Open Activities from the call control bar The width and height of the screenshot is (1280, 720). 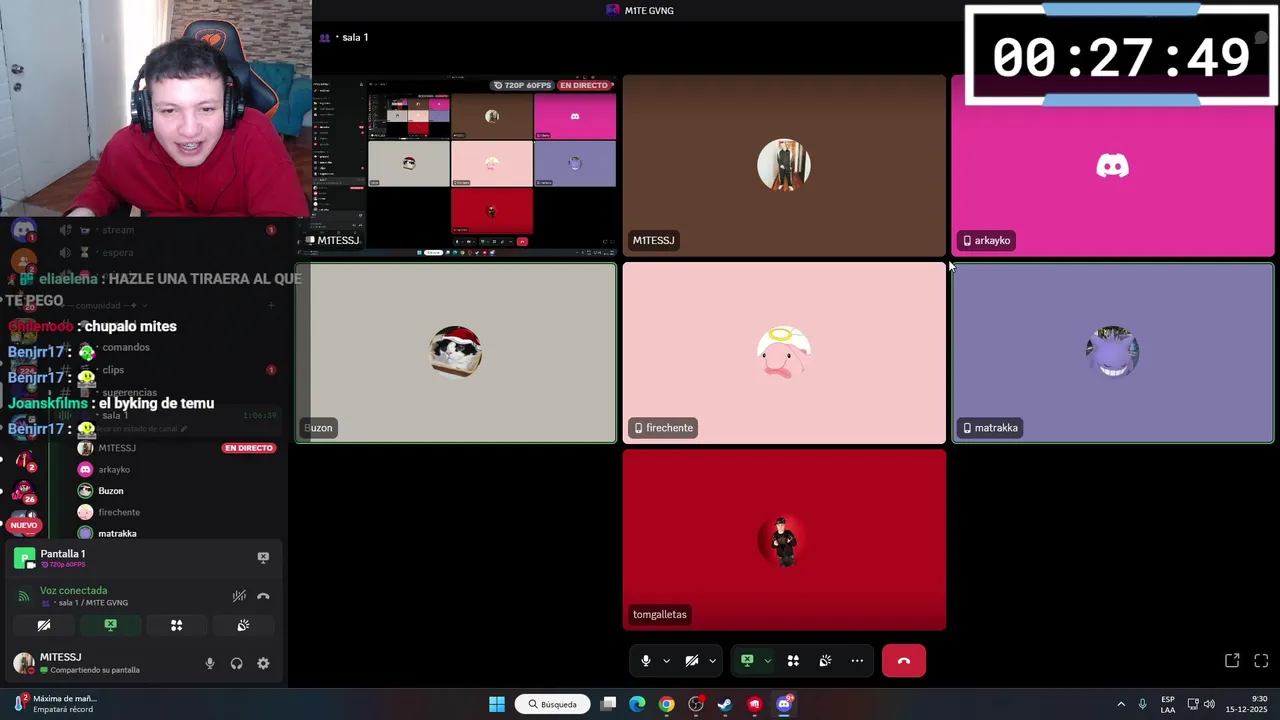(793, 661)
